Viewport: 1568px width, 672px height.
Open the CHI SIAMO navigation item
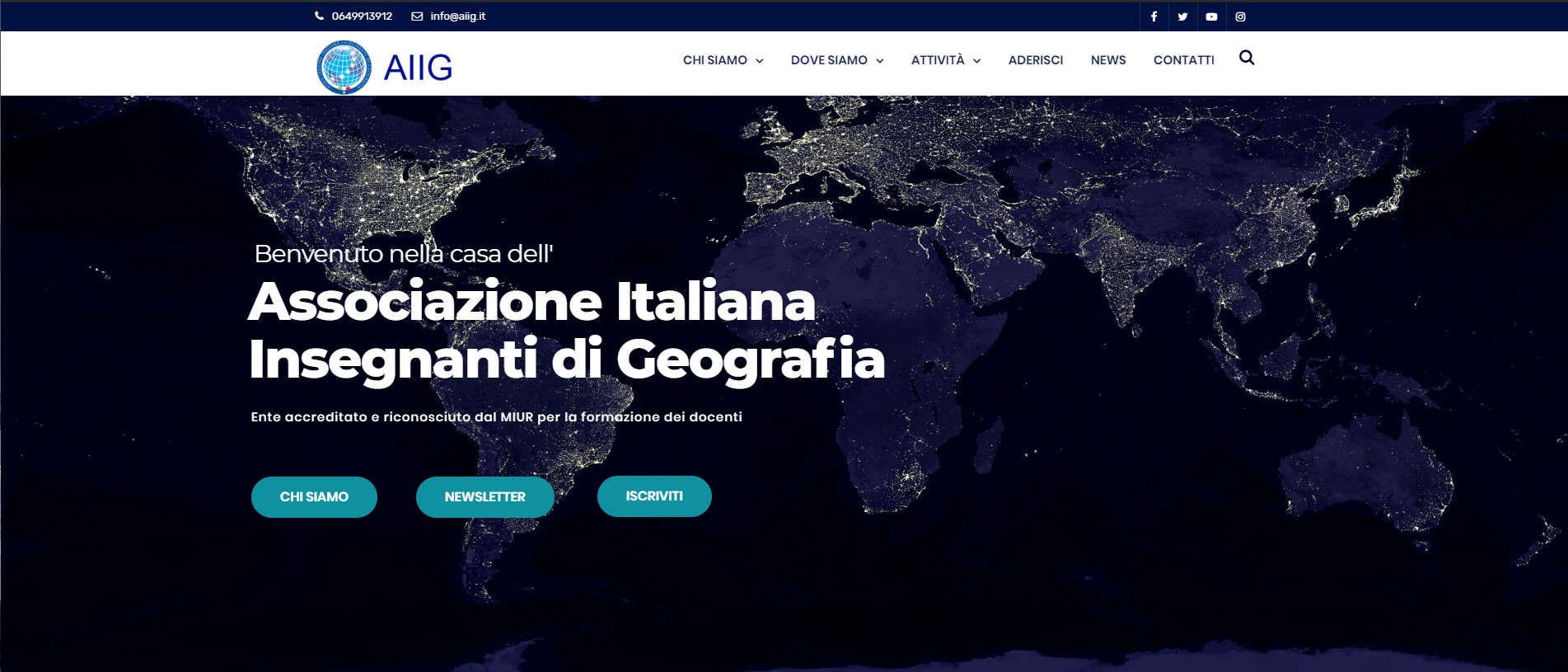click(714, 60)
